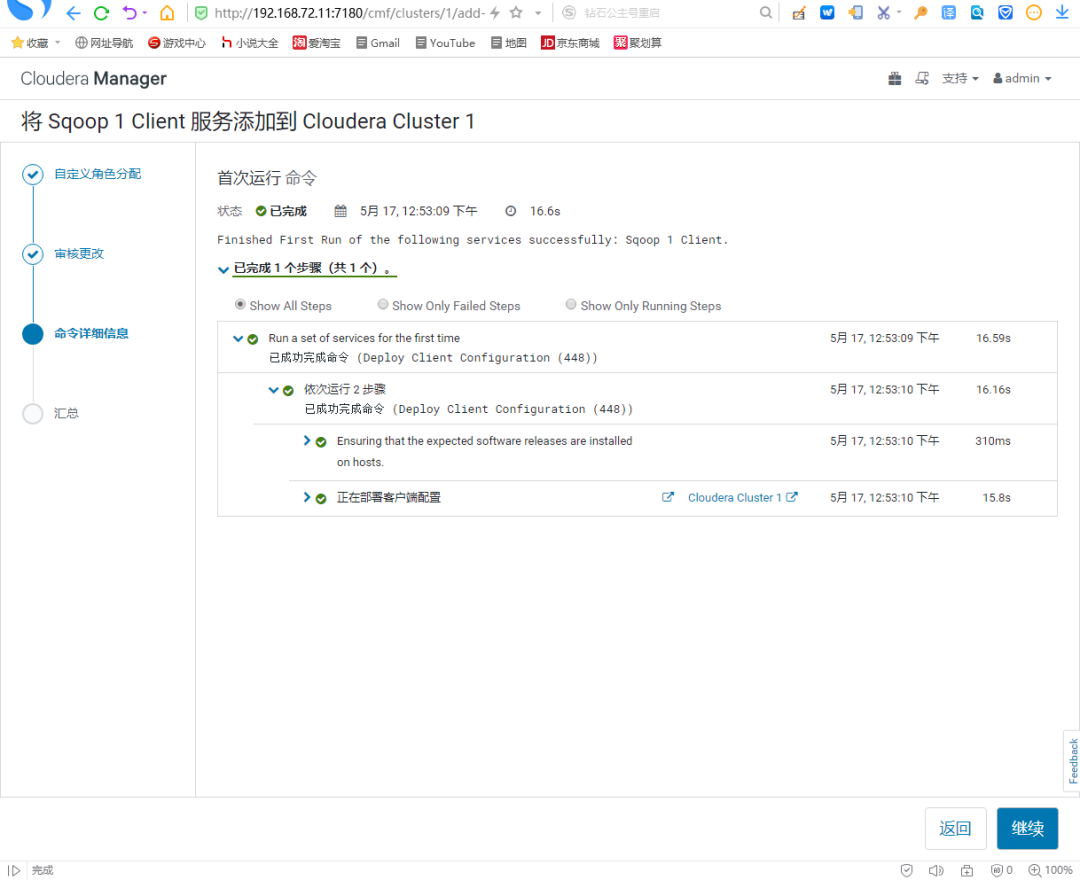Screen dimensions: 1080x880
Task: Select the 命令详细信息 wizard step
Action: [92, 333]
